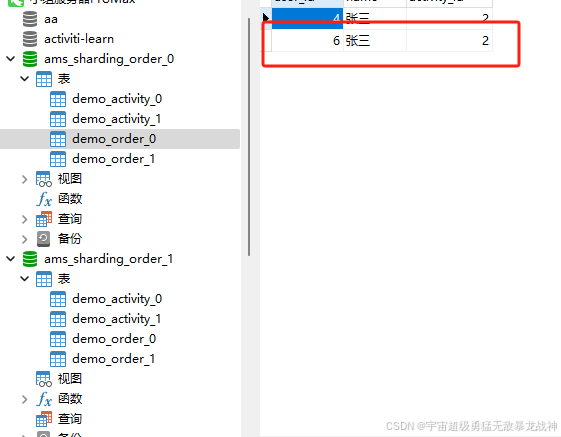Select demo_activity_0 table in ams_sharding_order_0

117,99
